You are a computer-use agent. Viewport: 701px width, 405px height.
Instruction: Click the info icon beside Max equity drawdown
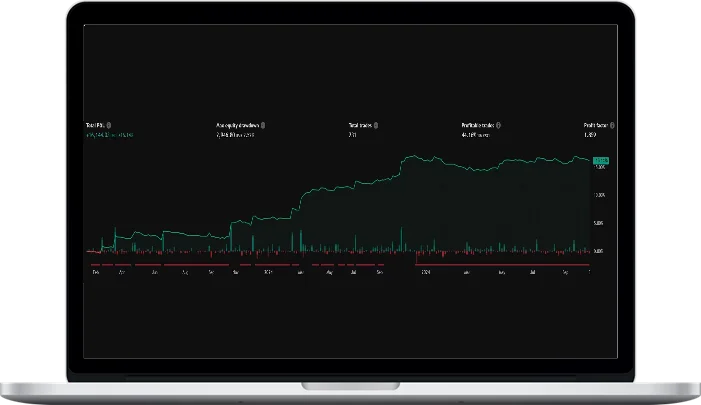264,125
